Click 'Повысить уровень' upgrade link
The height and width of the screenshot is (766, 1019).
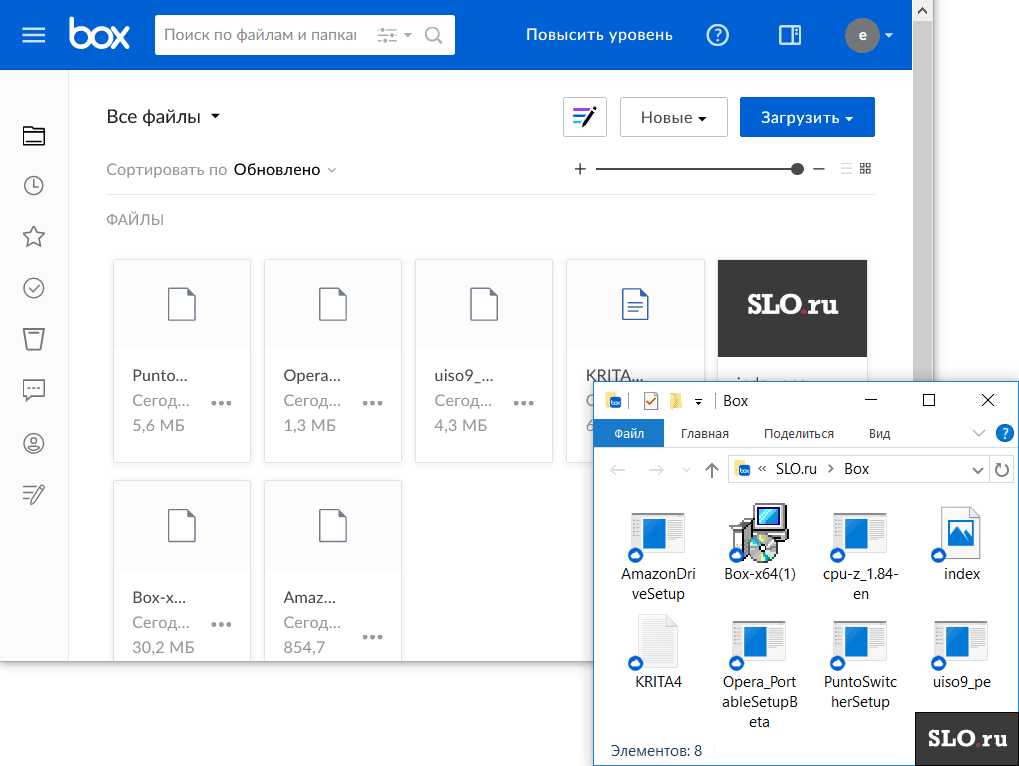pos(599,35)
